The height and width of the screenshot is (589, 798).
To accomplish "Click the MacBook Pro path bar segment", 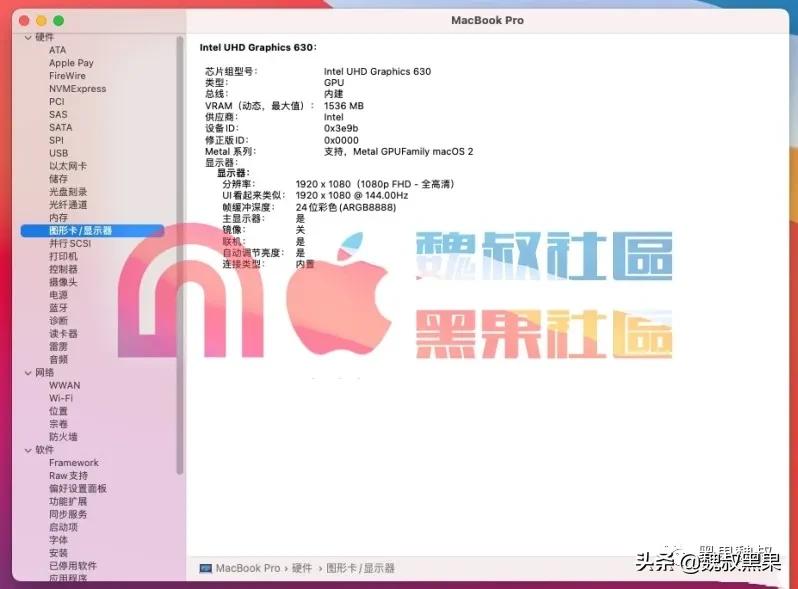I will tap(248, 568).
